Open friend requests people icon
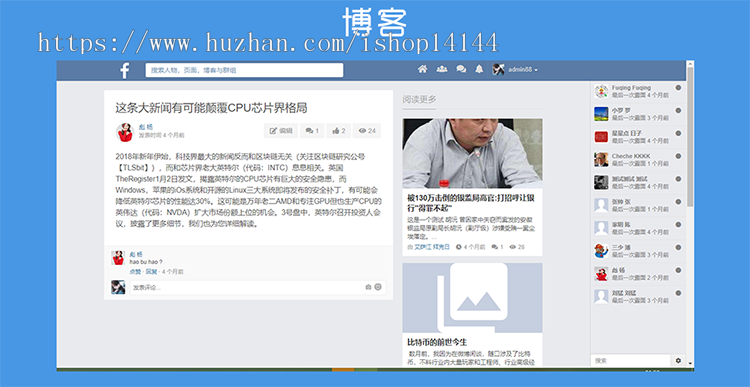The width and height of the screenshot is (750, 387). (442, 69)
